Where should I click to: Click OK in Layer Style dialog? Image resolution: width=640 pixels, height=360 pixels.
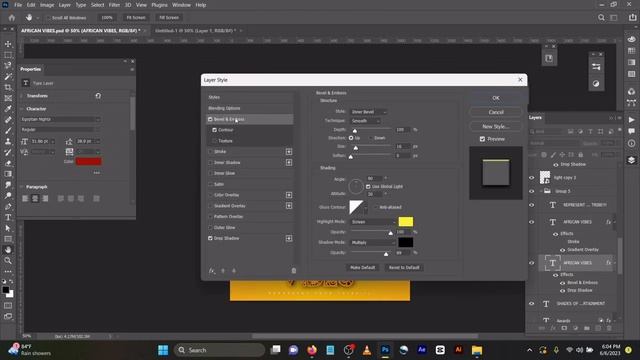496,98
